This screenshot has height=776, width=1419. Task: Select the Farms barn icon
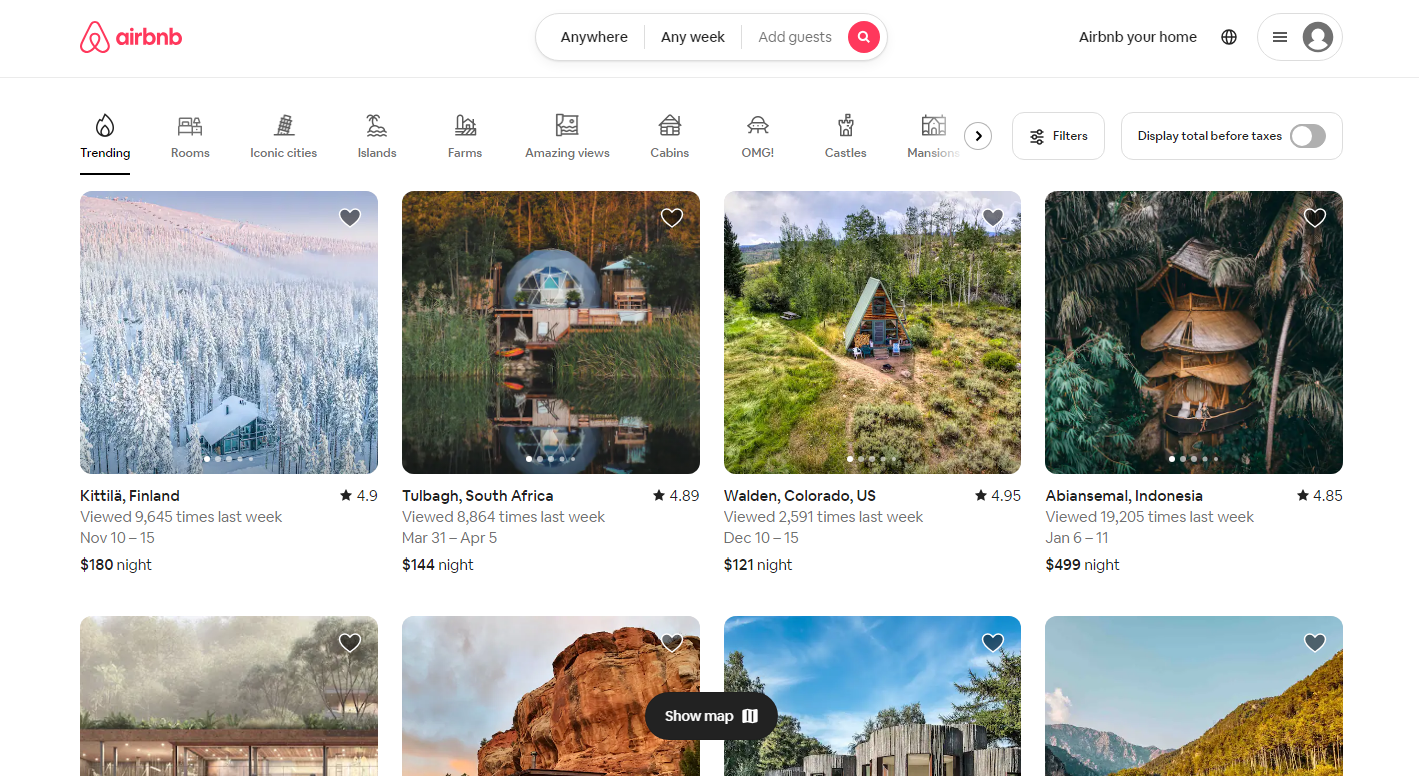point(465,125)
